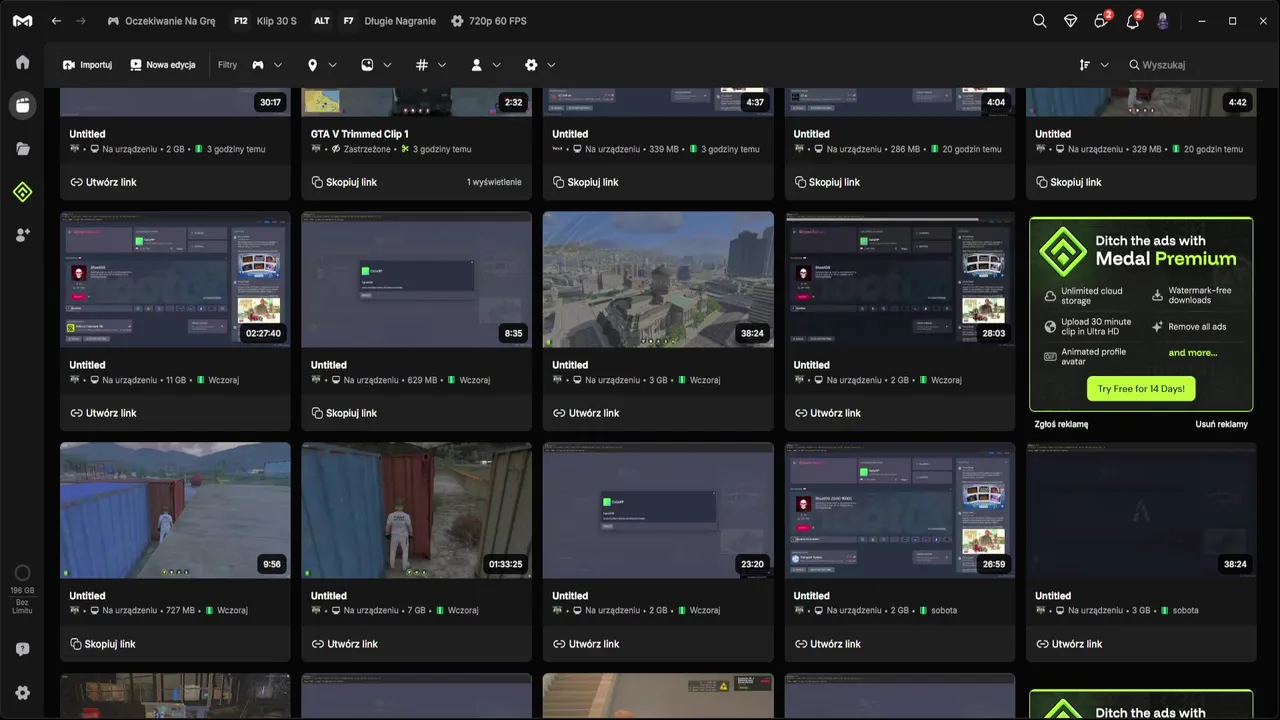Screen dimensions: 1280x720
Task: Copy link for the 339 MB clip
Action: 586,182
